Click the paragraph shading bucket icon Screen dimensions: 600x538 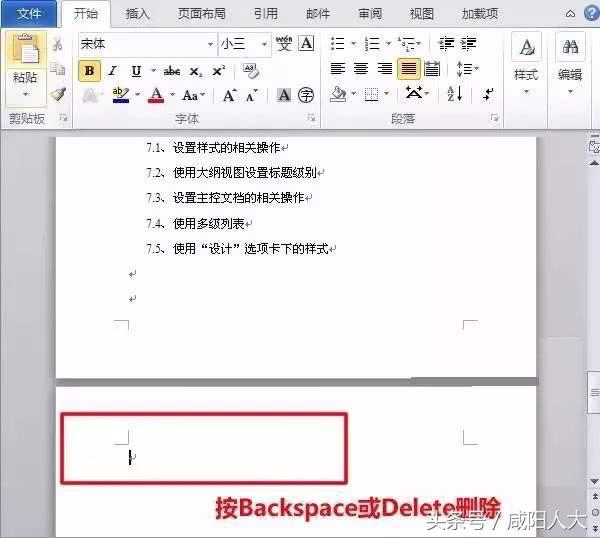[338, 95]
